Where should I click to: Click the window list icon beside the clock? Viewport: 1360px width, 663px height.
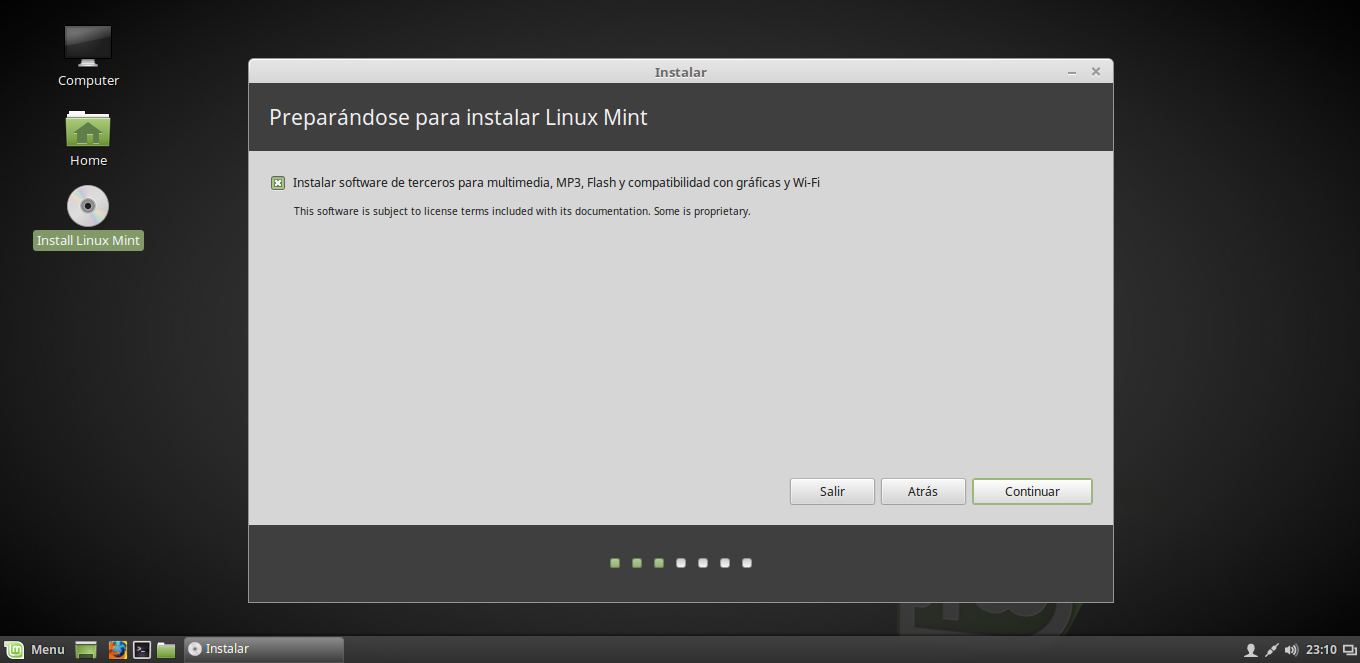point(1349,650)
